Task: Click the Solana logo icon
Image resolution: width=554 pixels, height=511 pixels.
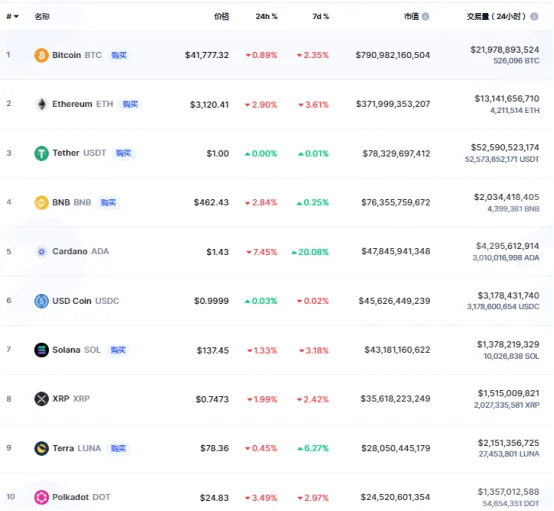Action: pos(41,350)
